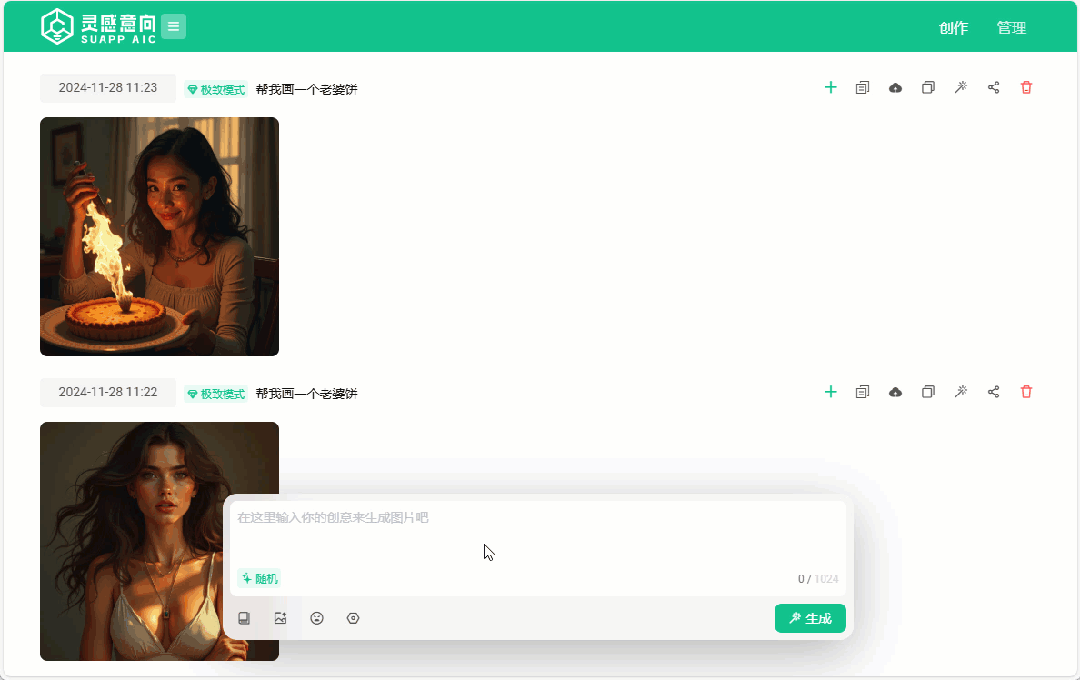Toggle the hamburger menu beside the logo
This screenshot has width=1080, height=680.
click(x=173, y=27)
